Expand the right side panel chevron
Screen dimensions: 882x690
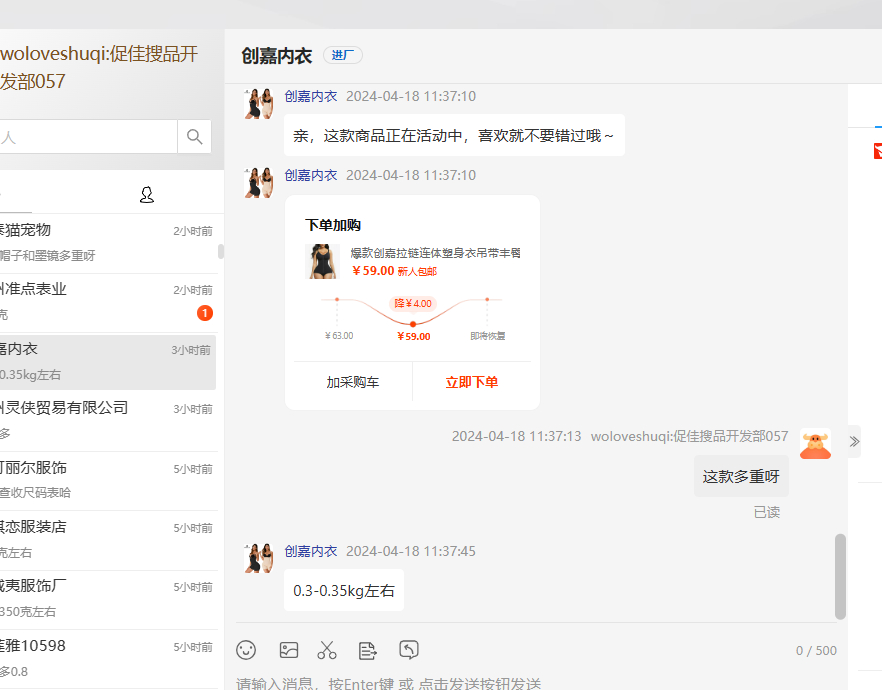(x=854, y=441)
